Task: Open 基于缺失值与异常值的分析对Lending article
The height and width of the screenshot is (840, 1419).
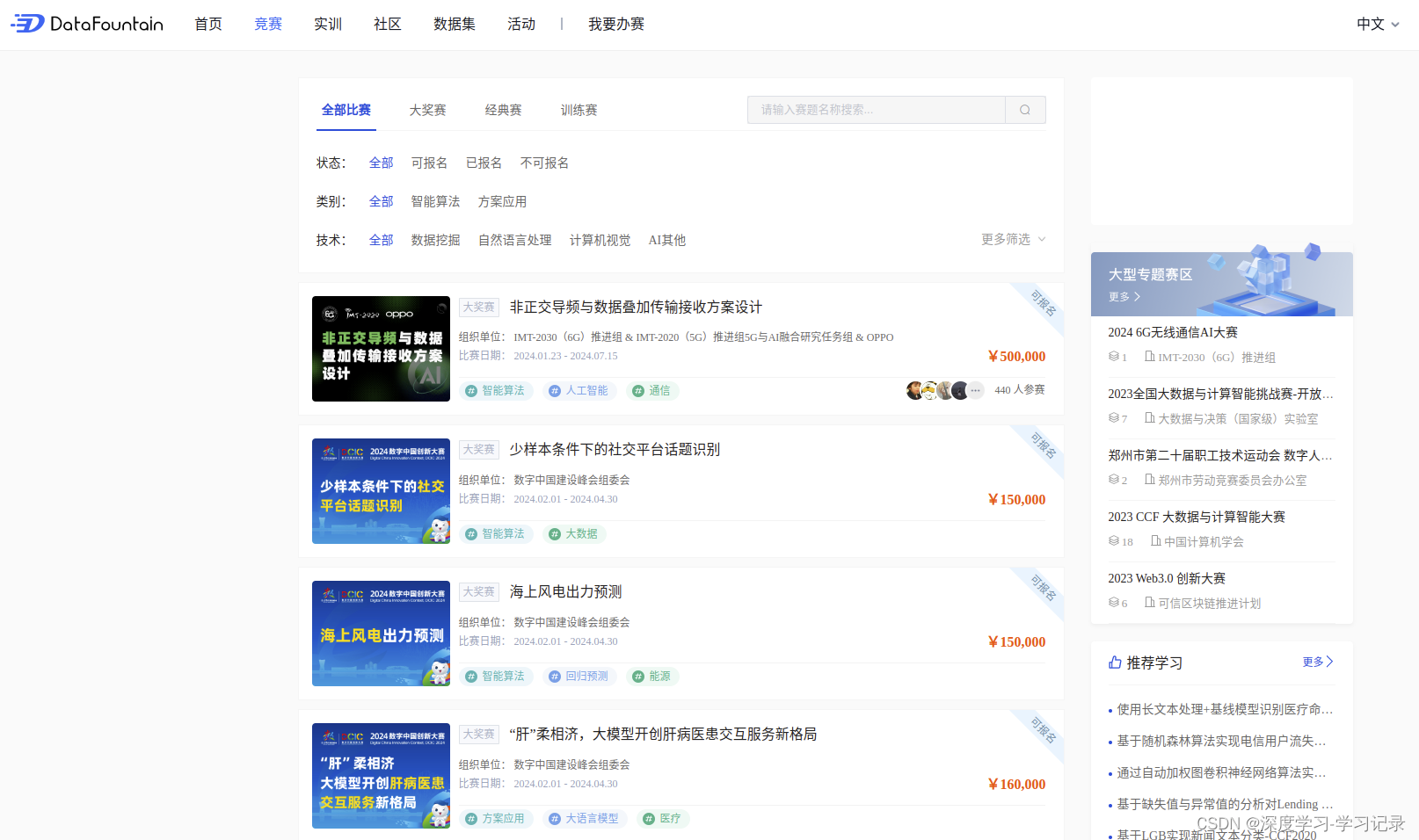Action: (1225, 804)
